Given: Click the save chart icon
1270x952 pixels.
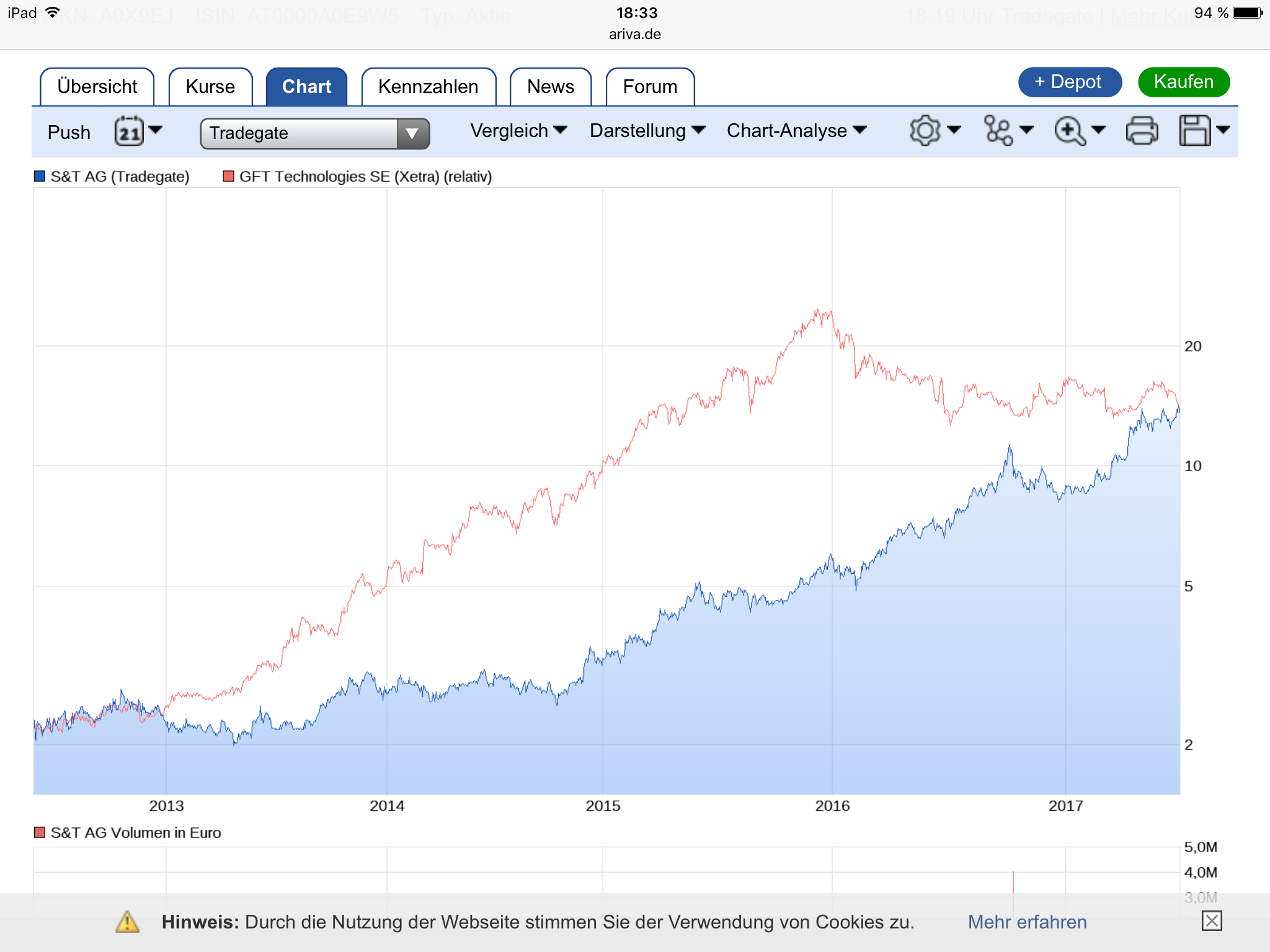Looking at the screenshot, I should (1197, 131).
